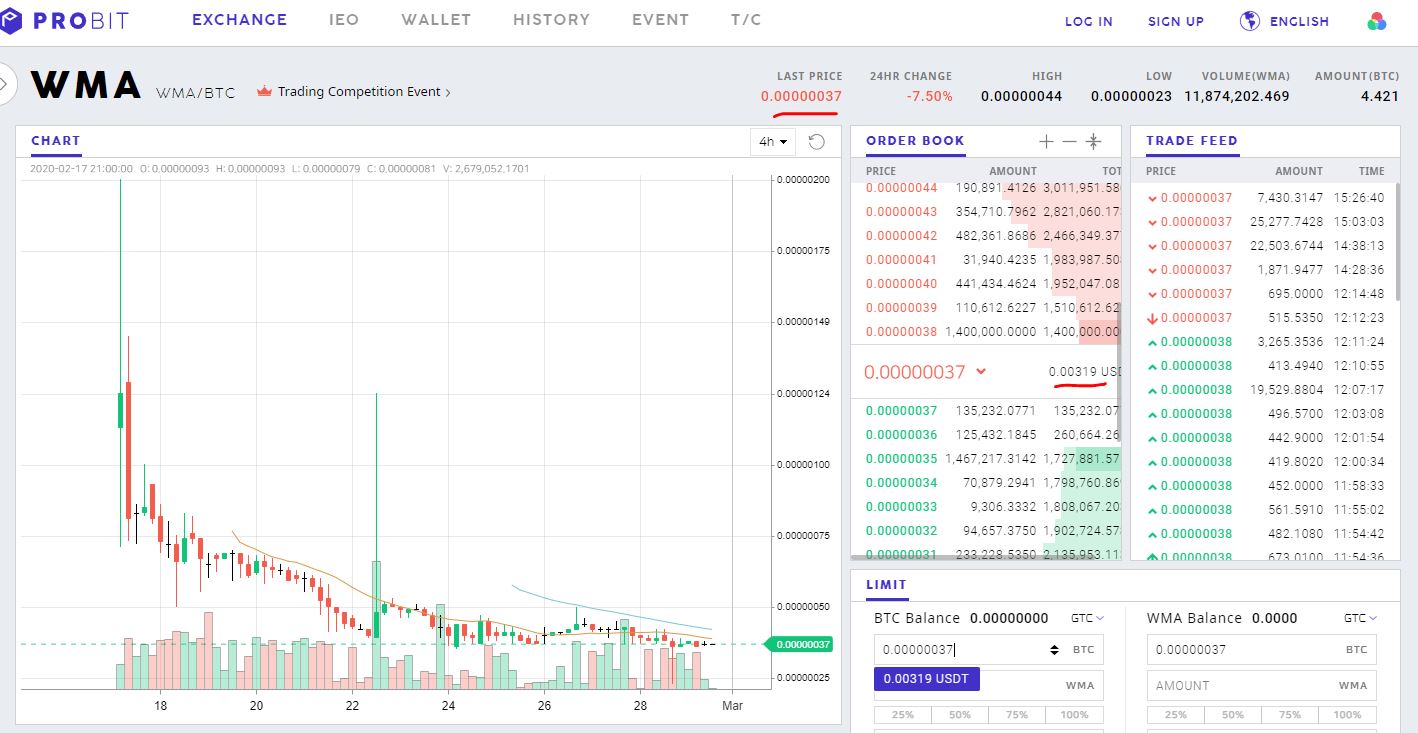Select the 25% amount button under BTC Balance

coord(902,714)
